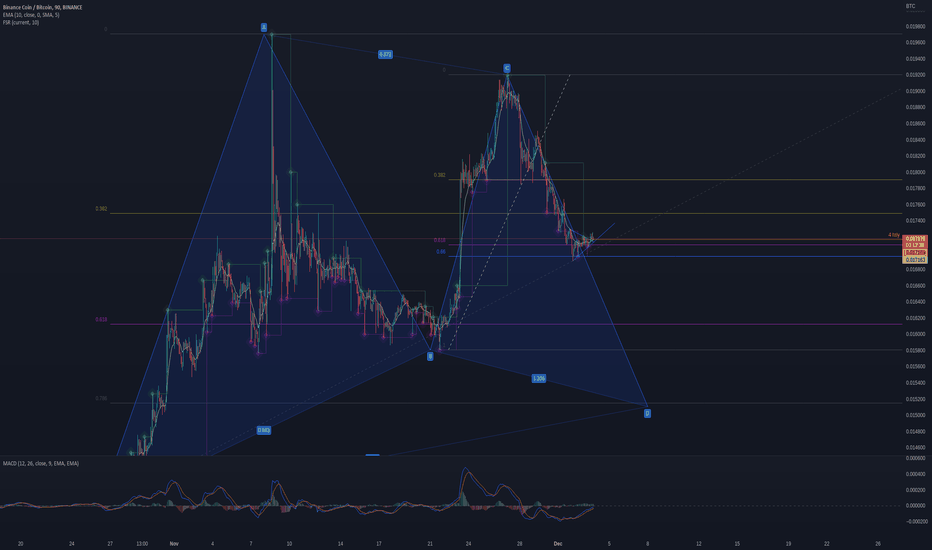The image size is (932, 550).
Task: Select pattern point label C
Action: 507,68
